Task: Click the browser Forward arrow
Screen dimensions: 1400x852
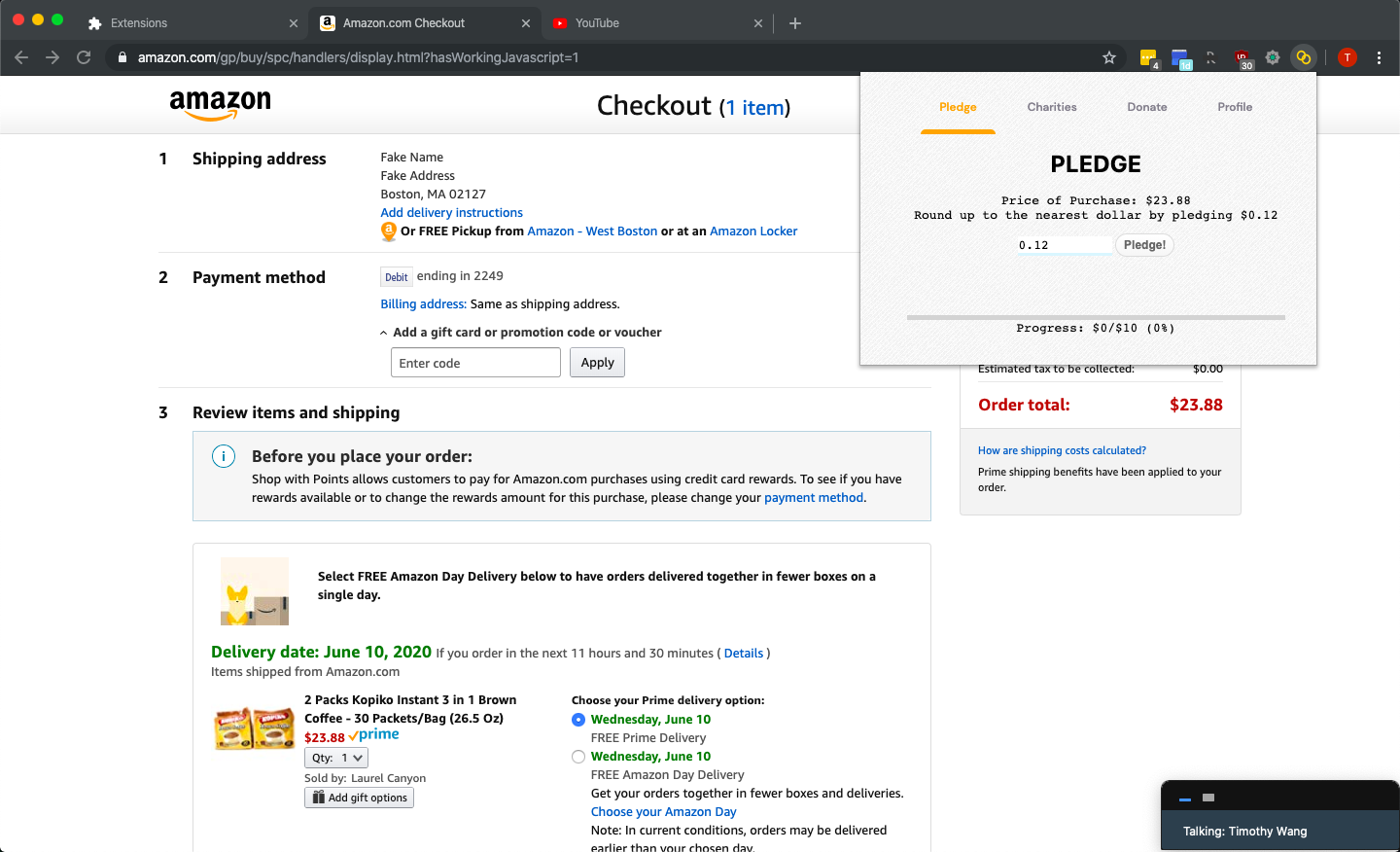Action: 52,57
